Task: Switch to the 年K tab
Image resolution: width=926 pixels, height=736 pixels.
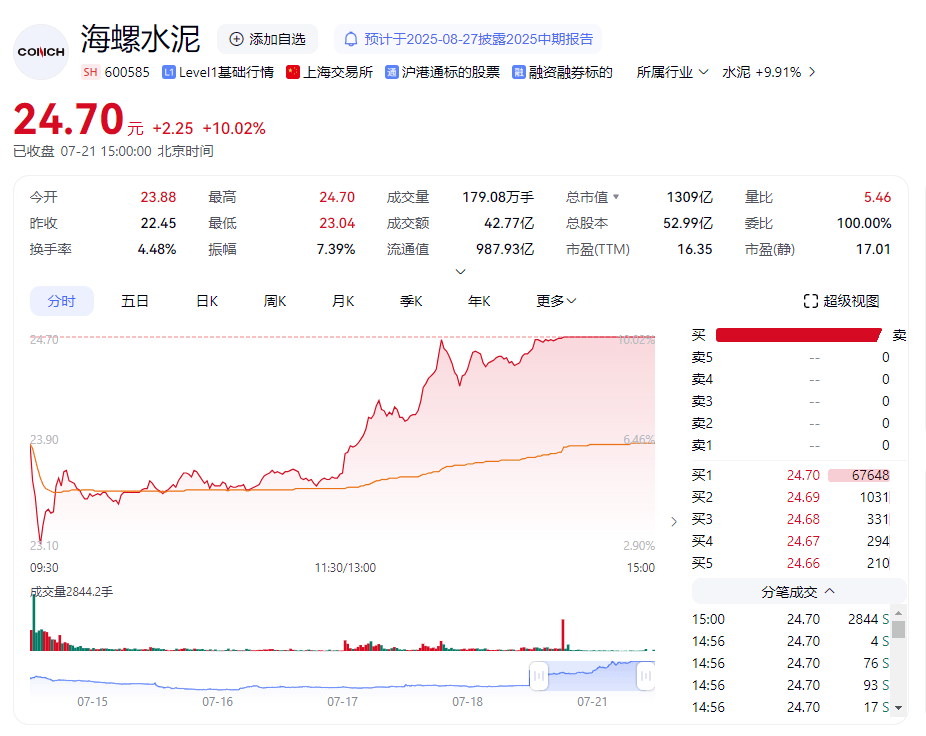Action: 479,301
